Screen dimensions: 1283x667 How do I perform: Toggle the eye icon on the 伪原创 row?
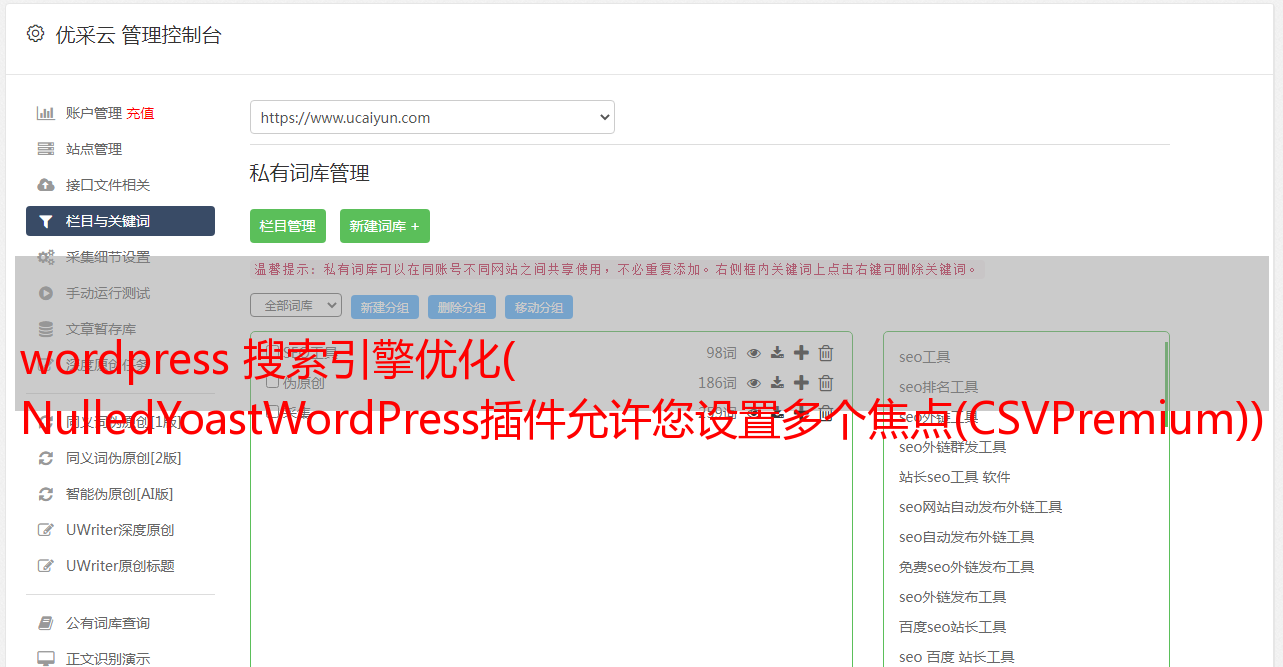click(x=754, y=383)
